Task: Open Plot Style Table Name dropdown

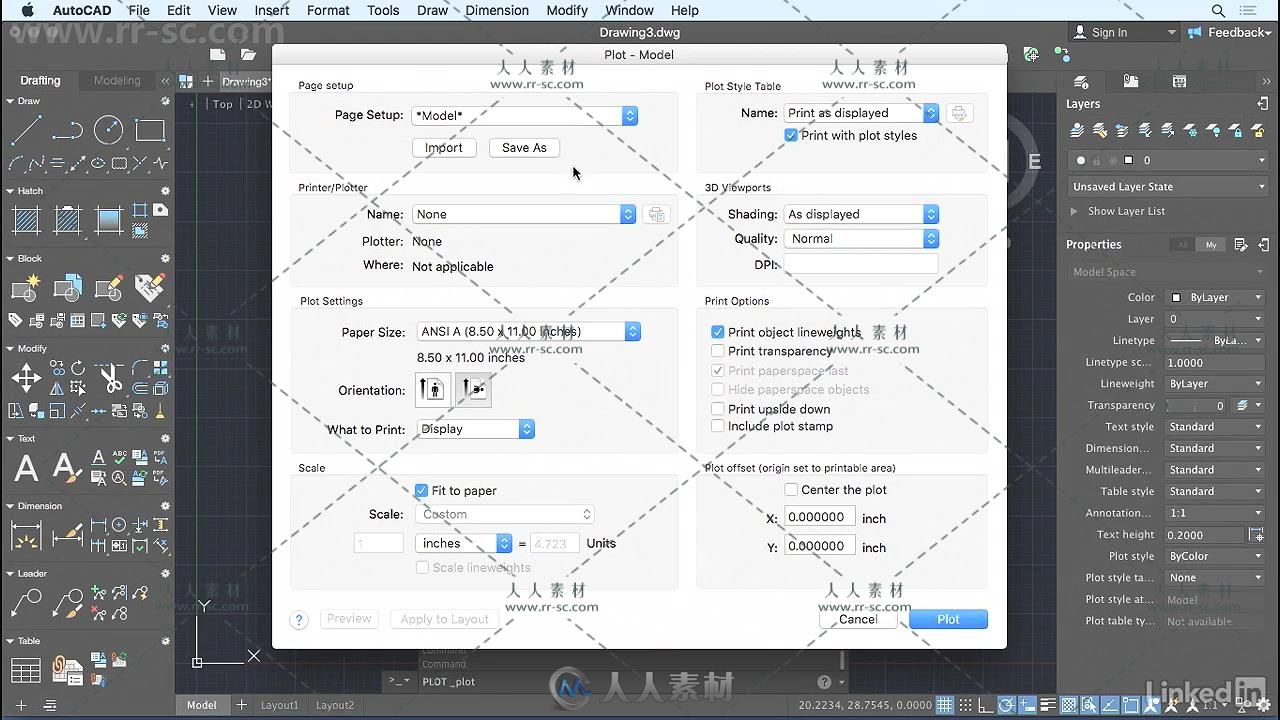Action: pyautogui.click(x=861, y=113)
